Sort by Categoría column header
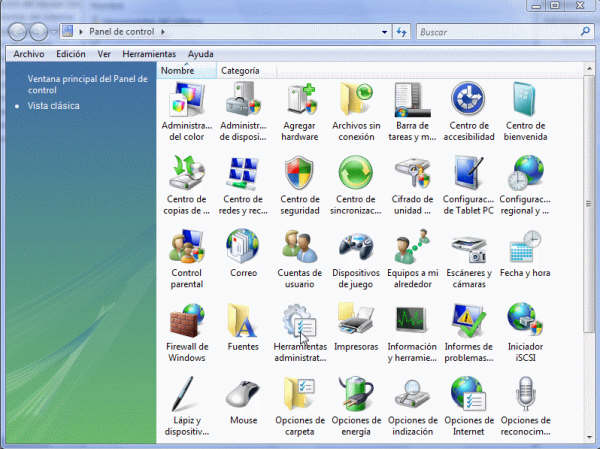The height and width of the screenshot is (449, 600). tap(246, 70)
